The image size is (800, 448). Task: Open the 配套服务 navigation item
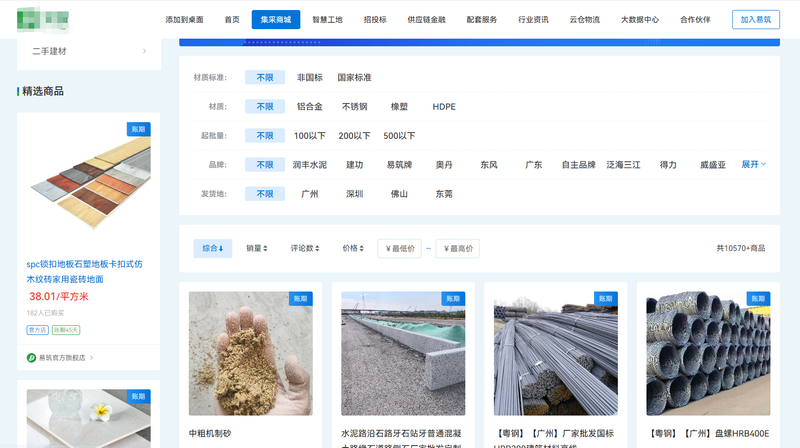coord(482,19)
